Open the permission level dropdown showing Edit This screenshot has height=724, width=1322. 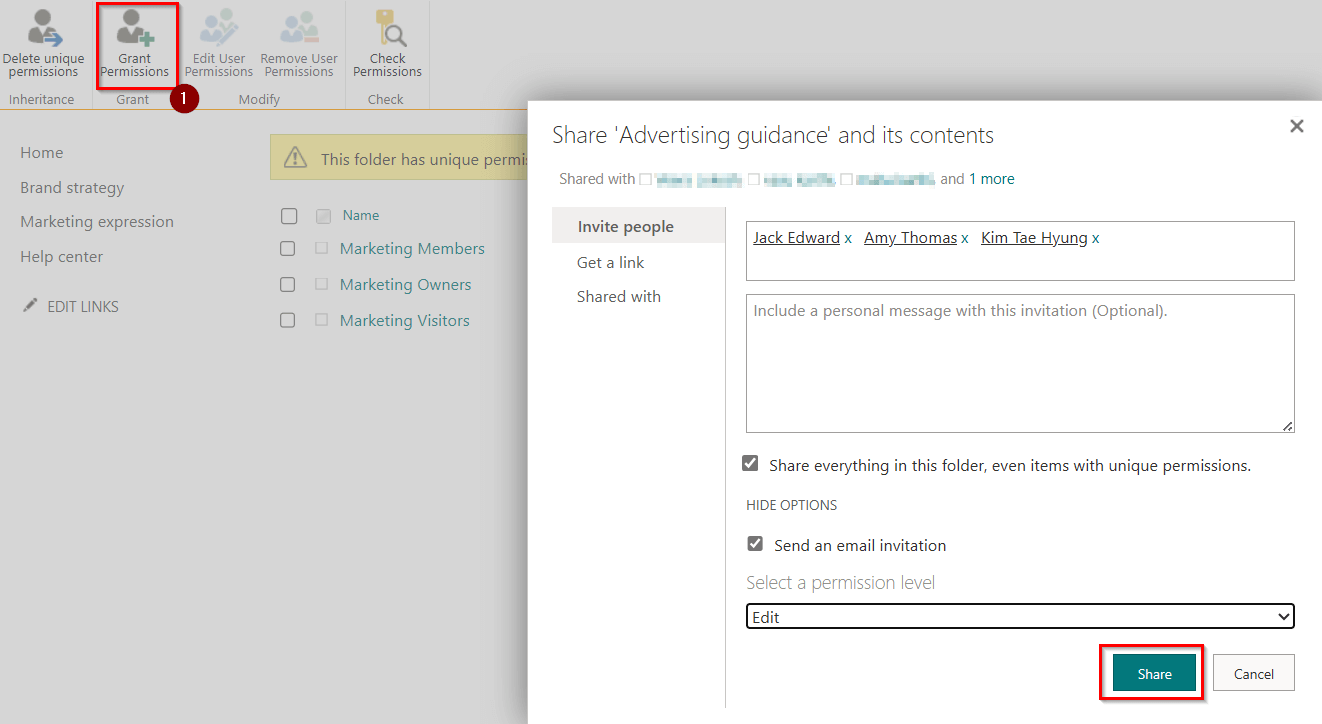(x=1020, y=617)
